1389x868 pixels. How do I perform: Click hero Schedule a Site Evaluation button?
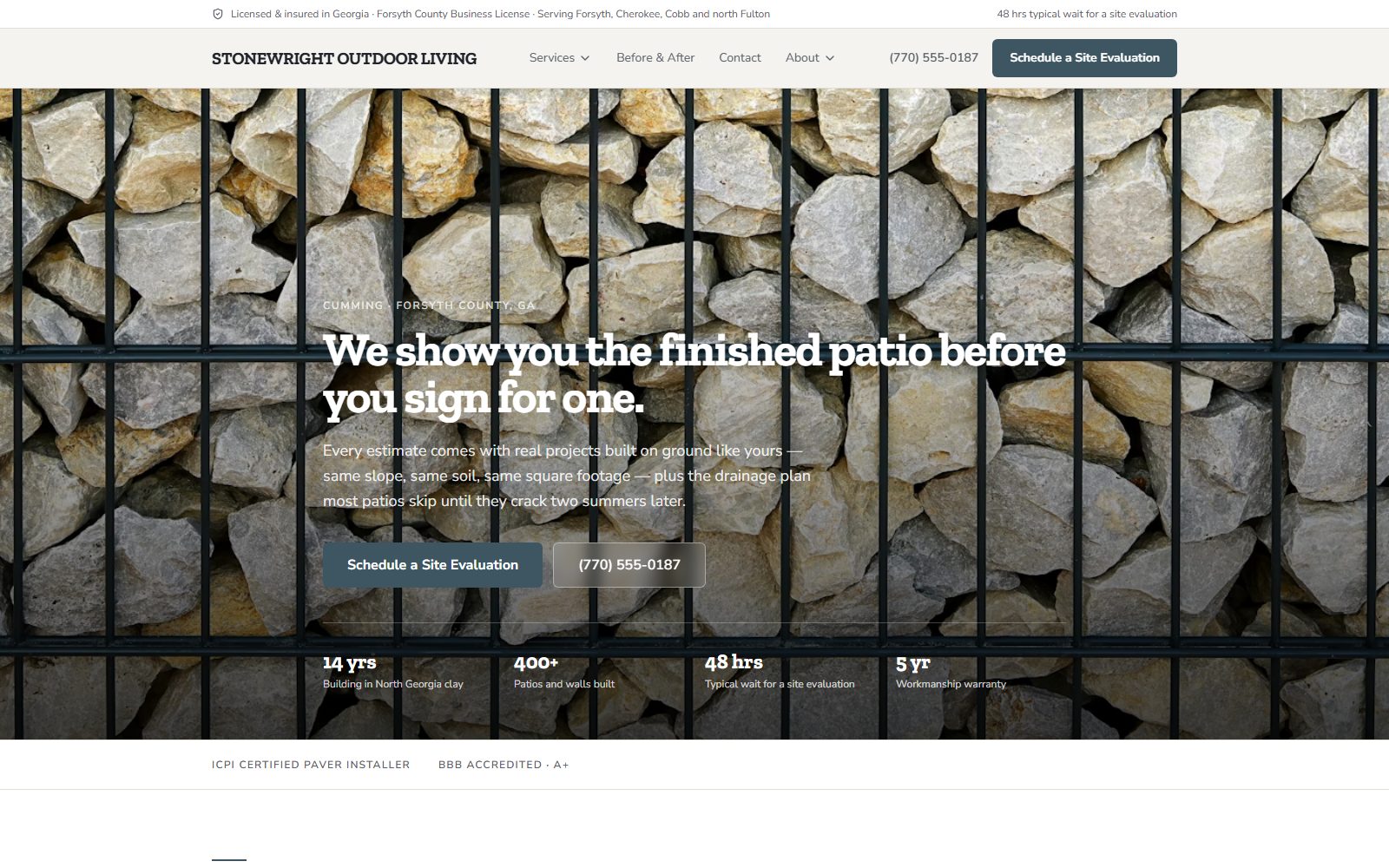tap(432, 565)
